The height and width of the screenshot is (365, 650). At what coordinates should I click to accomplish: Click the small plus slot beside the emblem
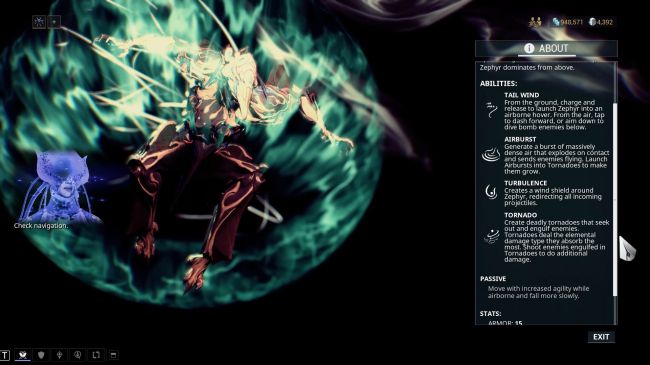[54, 22]
